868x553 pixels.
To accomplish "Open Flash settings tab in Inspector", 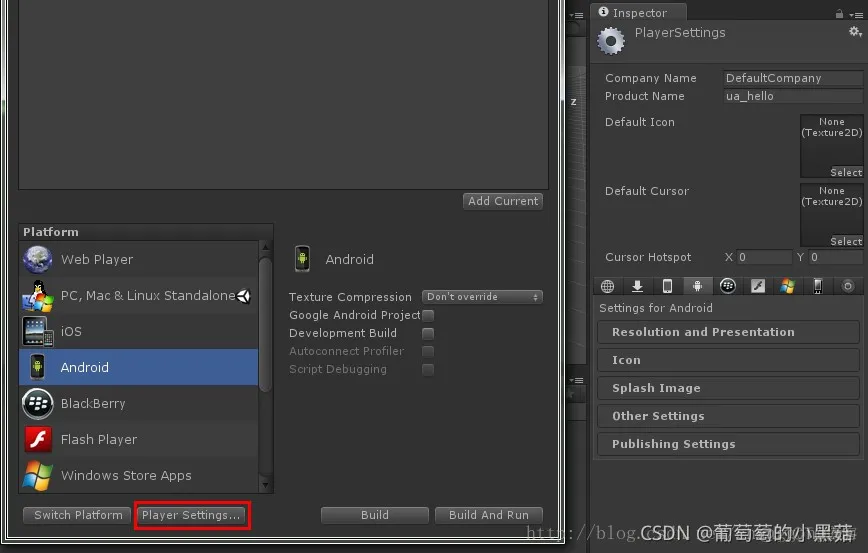I will tap(758, 286).
